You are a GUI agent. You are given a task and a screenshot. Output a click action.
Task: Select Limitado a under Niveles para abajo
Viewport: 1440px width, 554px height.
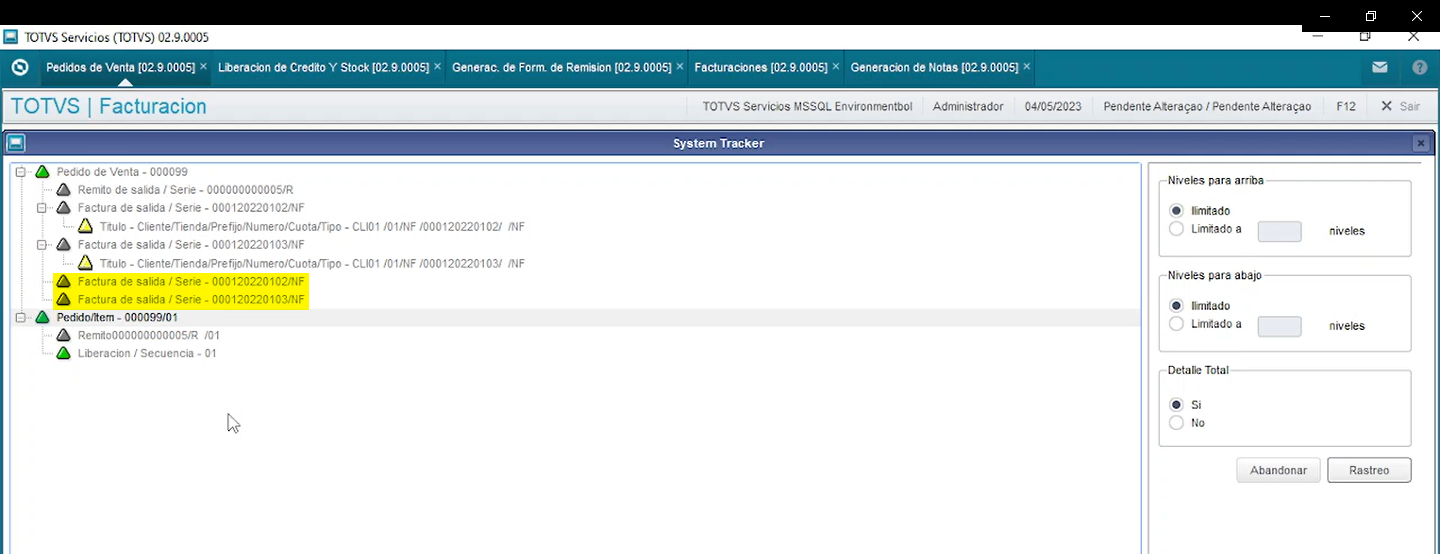(1176, 324)
